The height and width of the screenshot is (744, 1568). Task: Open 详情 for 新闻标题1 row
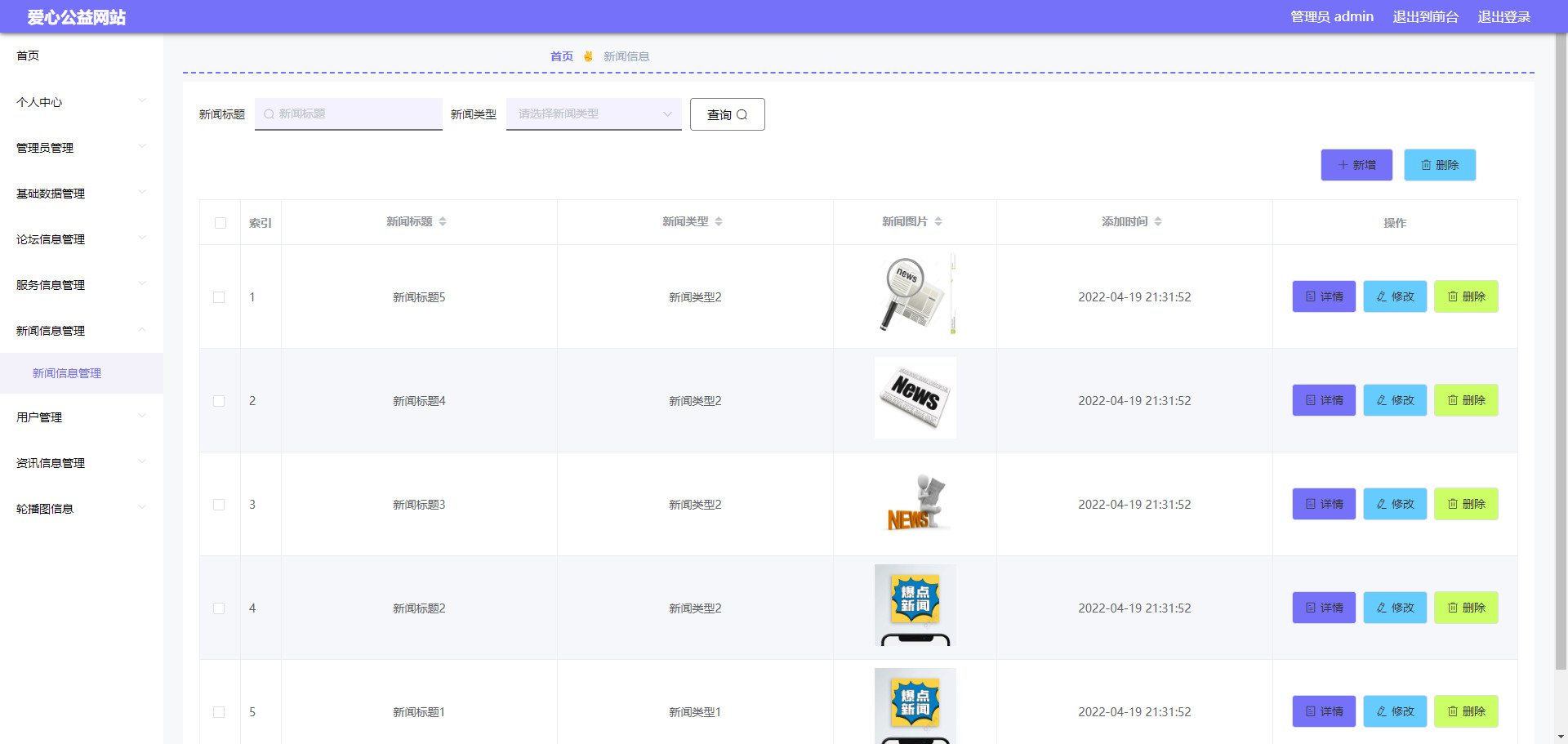1324,711
